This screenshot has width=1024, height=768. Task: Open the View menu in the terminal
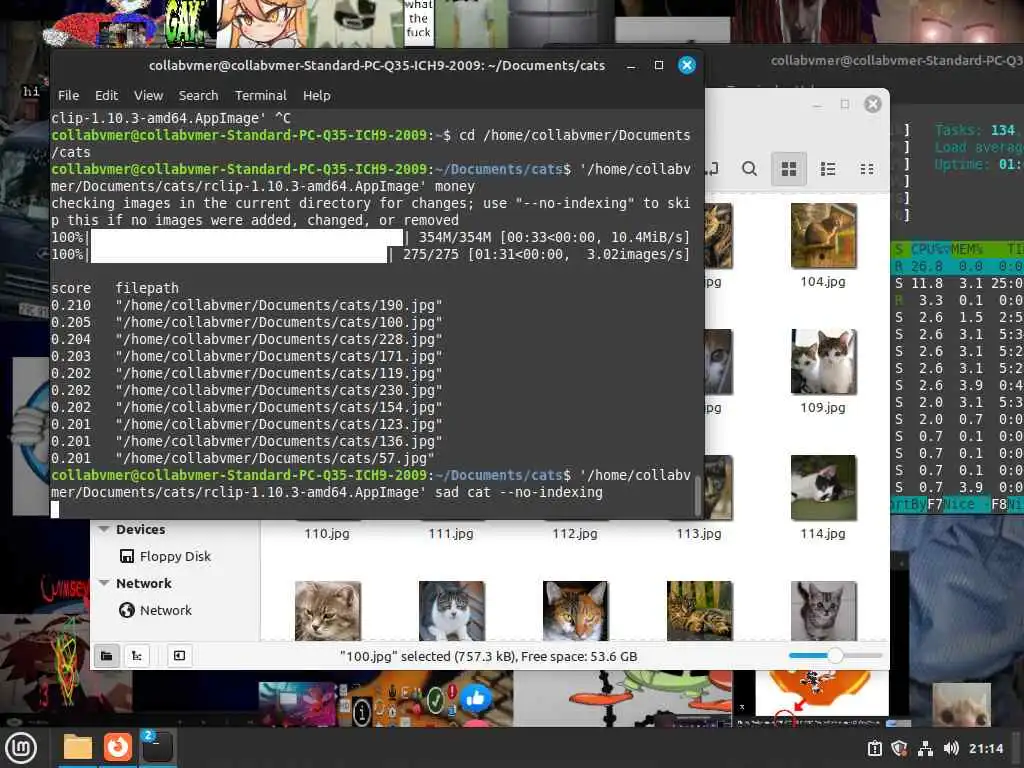coord(148,95)
